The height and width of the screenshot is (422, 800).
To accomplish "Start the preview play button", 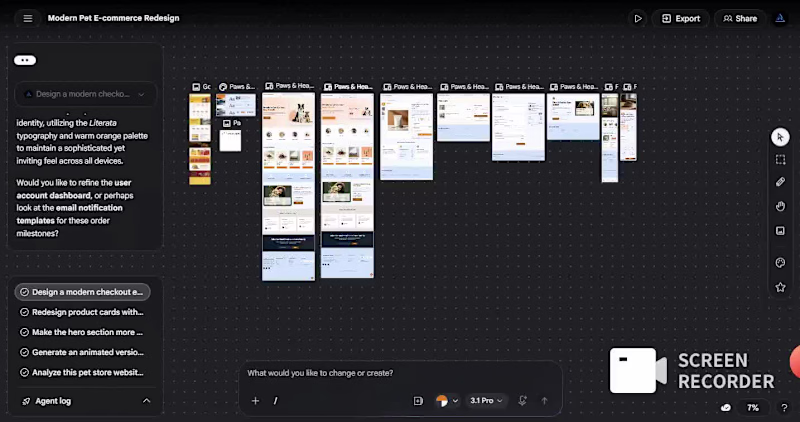I will point(638,18).
